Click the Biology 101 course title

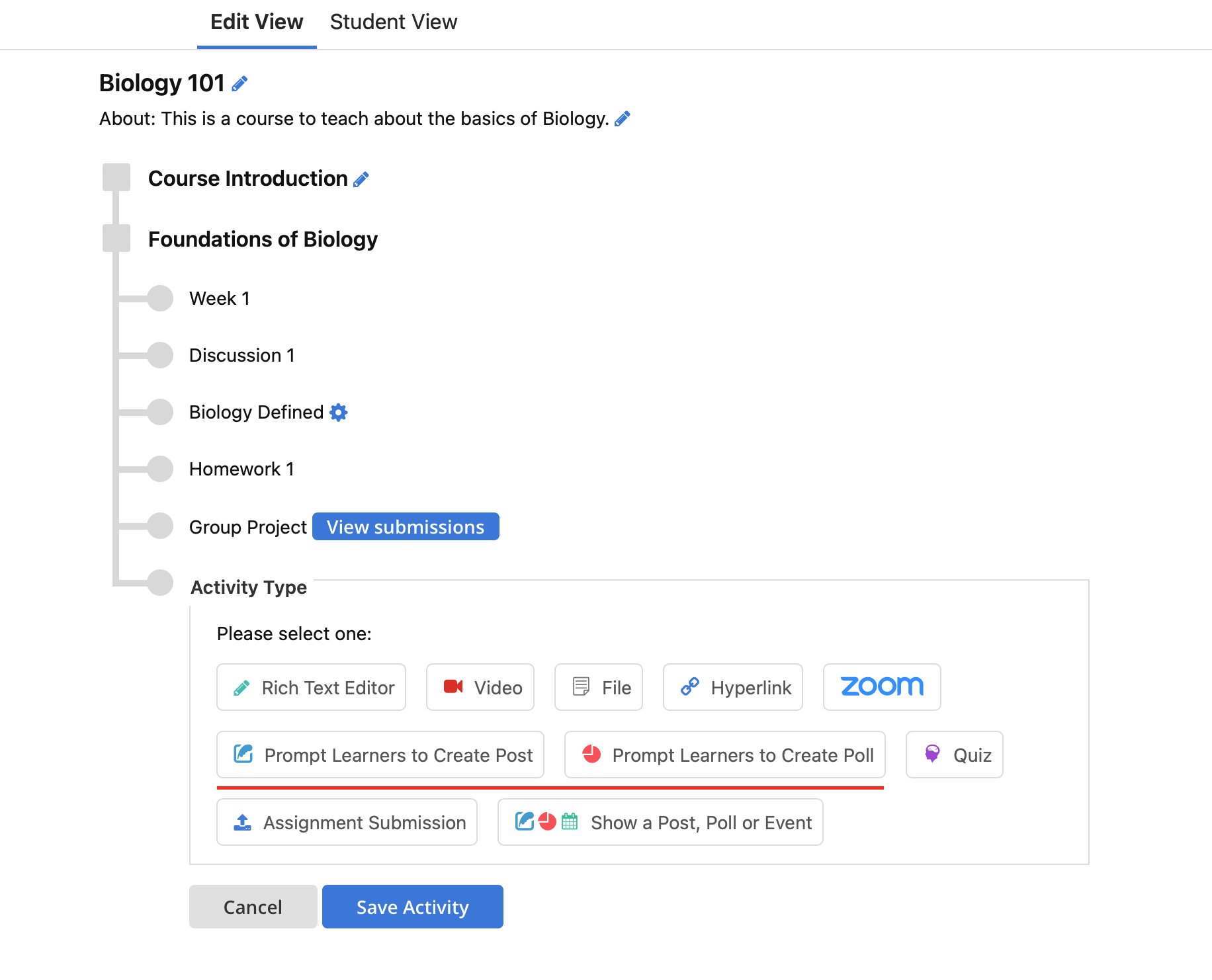[x=162, y=83]
